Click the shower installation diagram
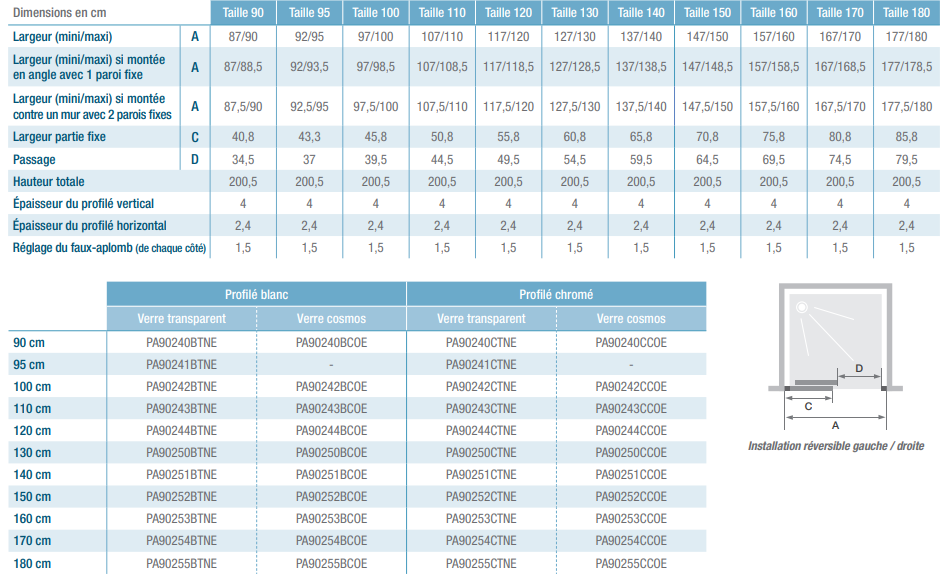 pyautogui.click(x=835, y=356)
